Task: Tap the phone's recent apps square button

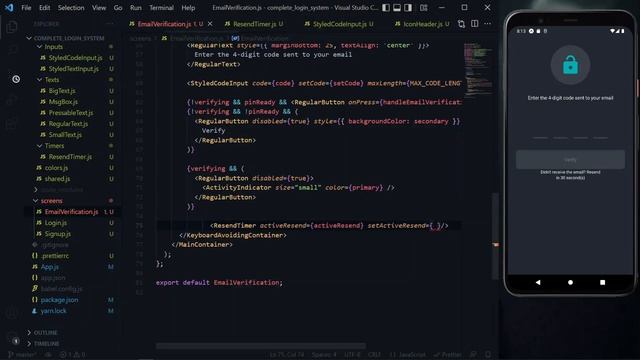Action: pyautogui.click(x=602, y=282)
